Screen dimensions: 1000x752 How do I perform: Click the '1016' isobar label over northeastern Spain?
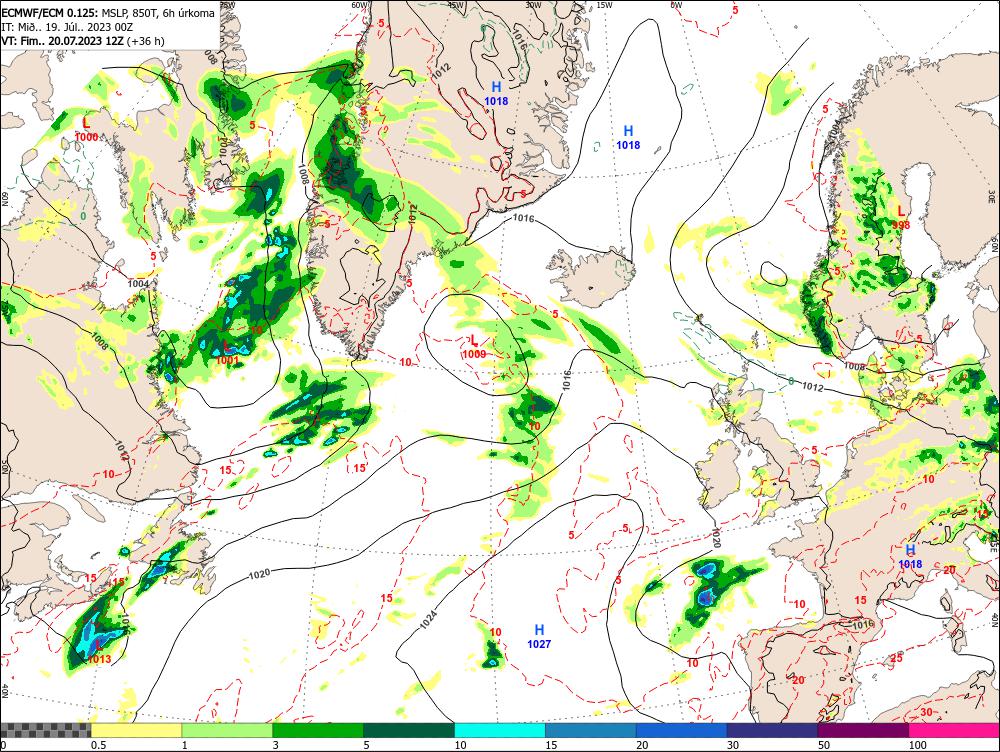tap(862, 624)
